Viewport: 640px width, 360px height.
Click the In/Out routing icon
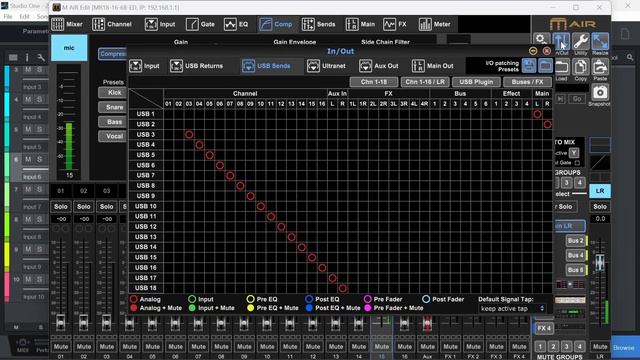(x=561, y=42)
